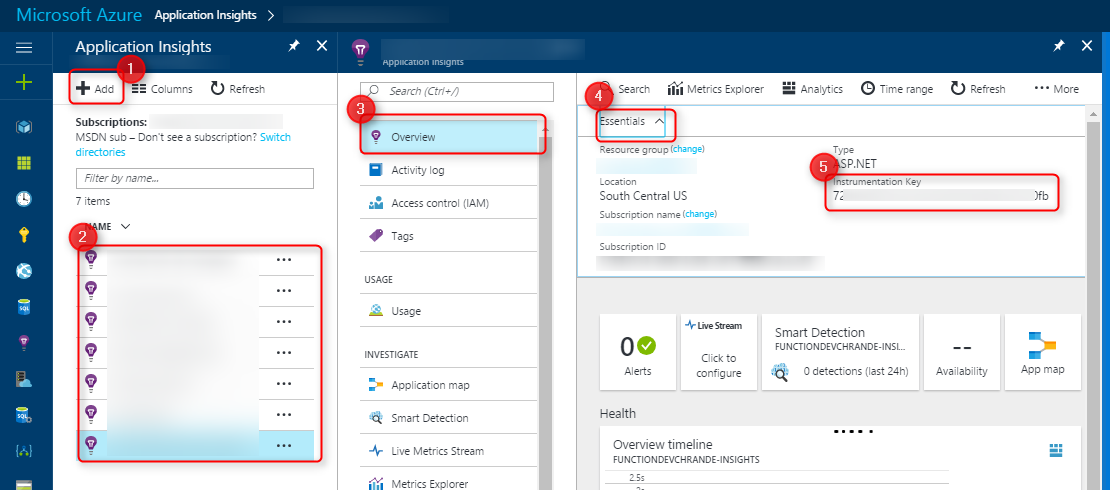Open the More menu with ellipsis

[1056, 89]
